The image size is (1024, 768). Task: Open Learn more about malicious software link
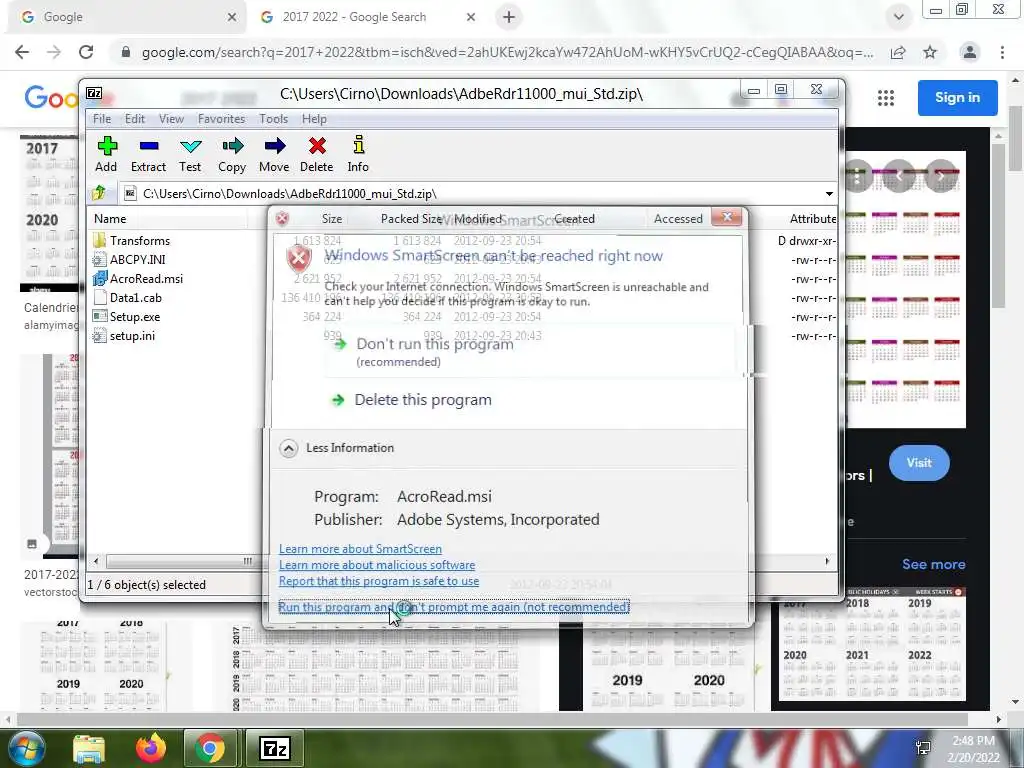tap(377, 565)
